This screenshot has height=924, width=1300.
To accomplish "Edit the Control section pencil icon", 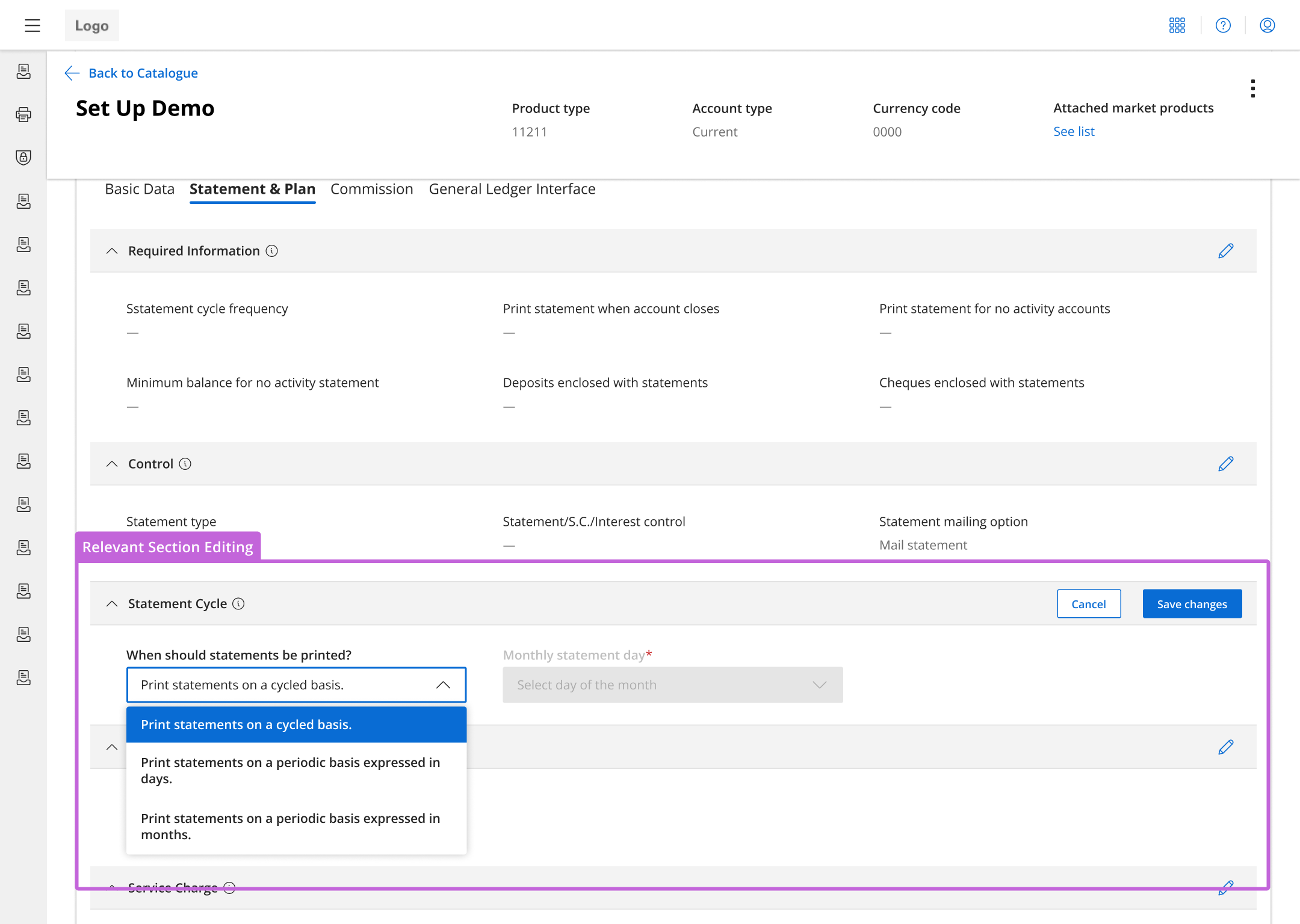I will coord(1225,464).
